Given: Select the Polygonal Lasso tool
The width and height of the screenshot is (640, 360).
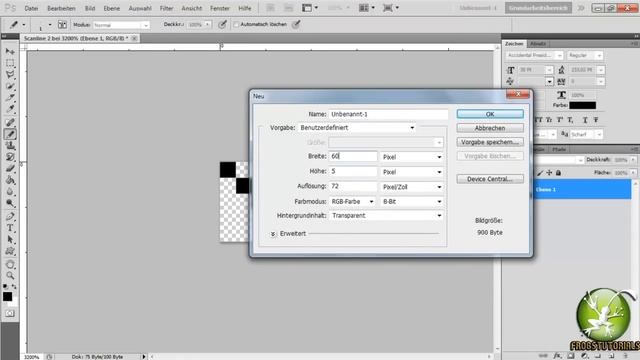Looking at the screenshot, I should (10, 75).
